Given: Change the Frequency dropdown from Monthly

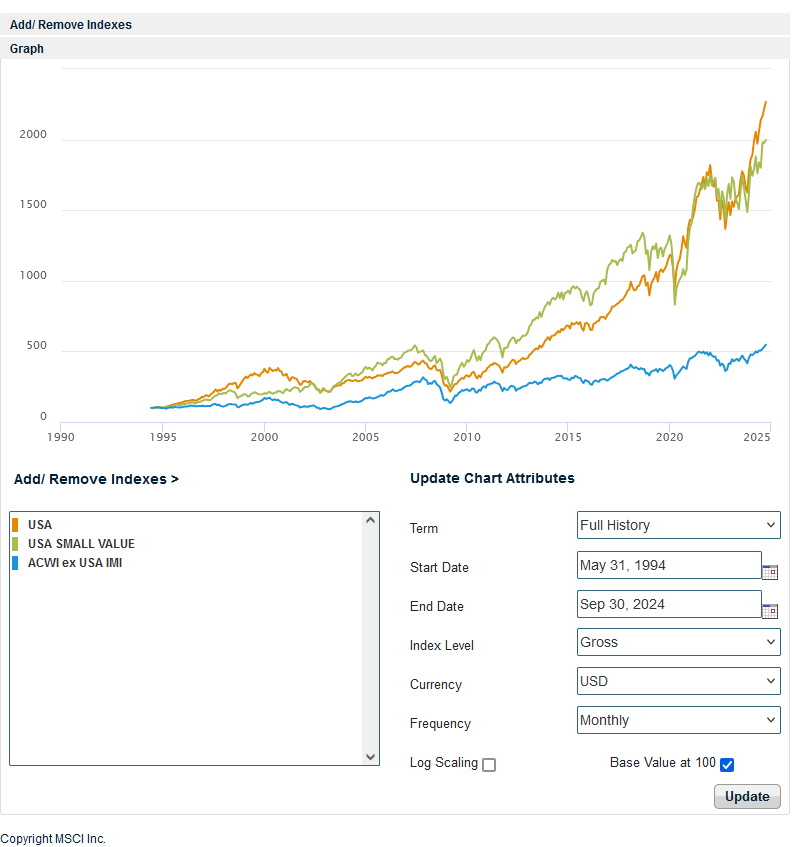Looking at the screenshot, I should pyautogui.click(x=678, y=720).
